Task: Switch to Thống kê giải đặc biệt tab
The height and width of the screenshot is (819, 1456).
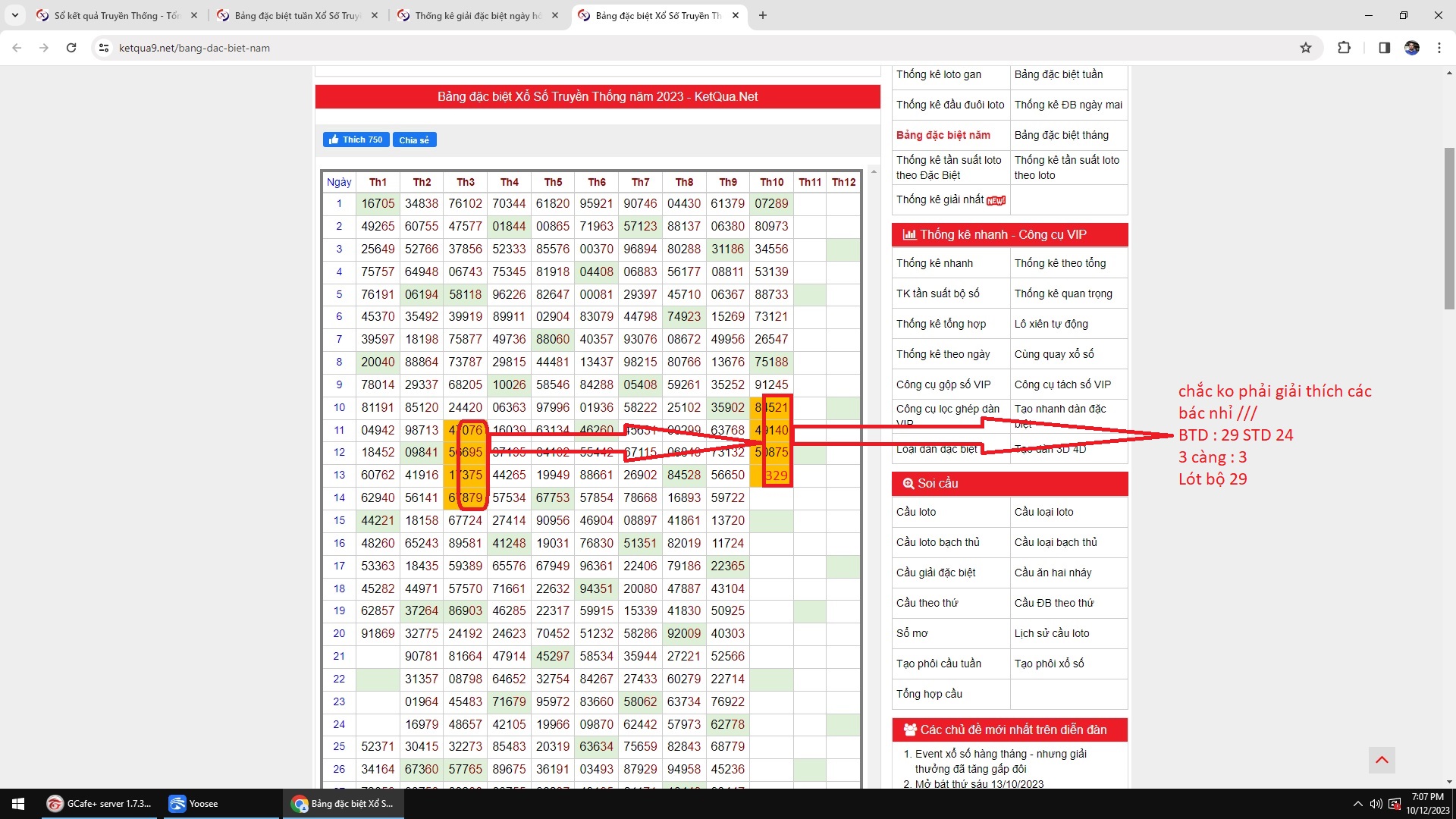Action: click(x=478, y=15)
